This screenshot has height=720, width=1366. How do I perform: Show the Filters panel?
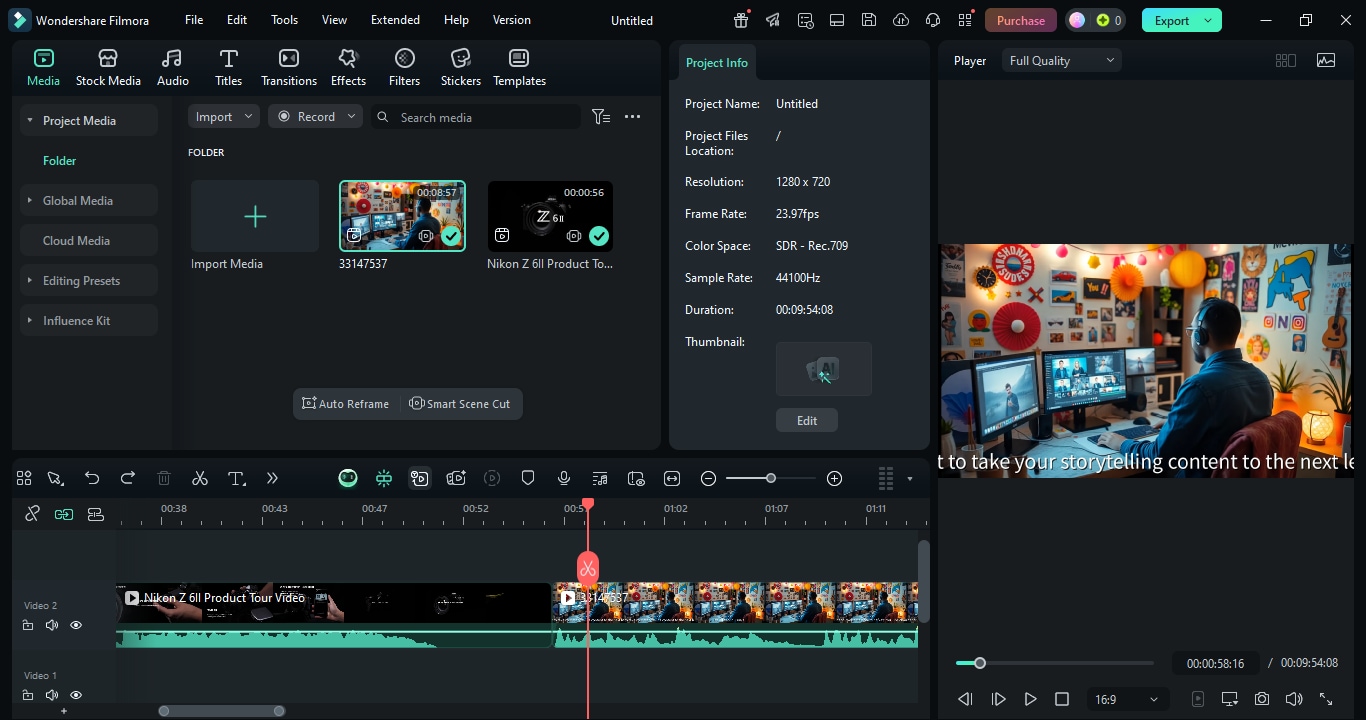(404, 67)
